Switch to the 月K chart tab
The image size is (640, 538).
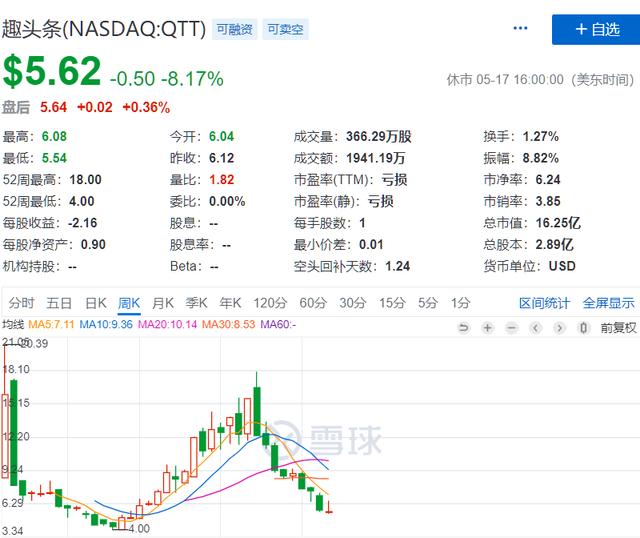[x=163, y=303]
